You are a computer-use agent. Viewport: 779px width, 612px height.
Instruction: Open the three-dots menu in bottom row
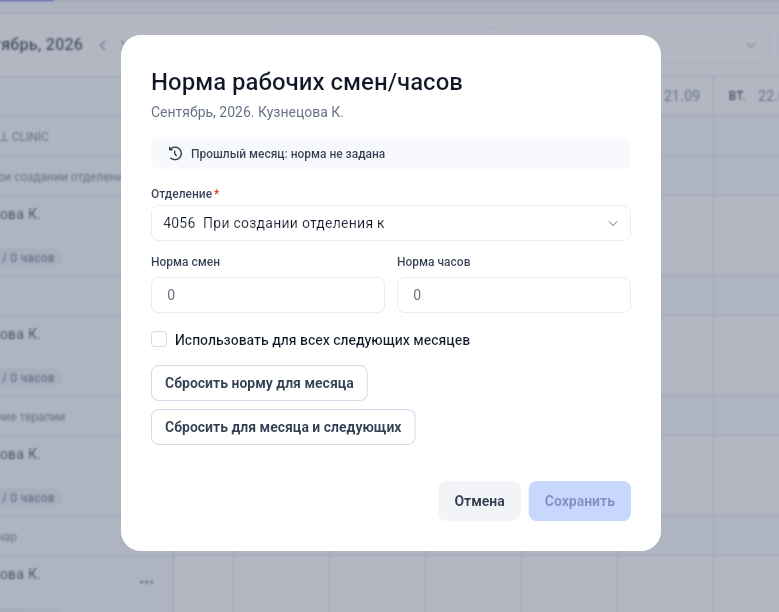147,582
